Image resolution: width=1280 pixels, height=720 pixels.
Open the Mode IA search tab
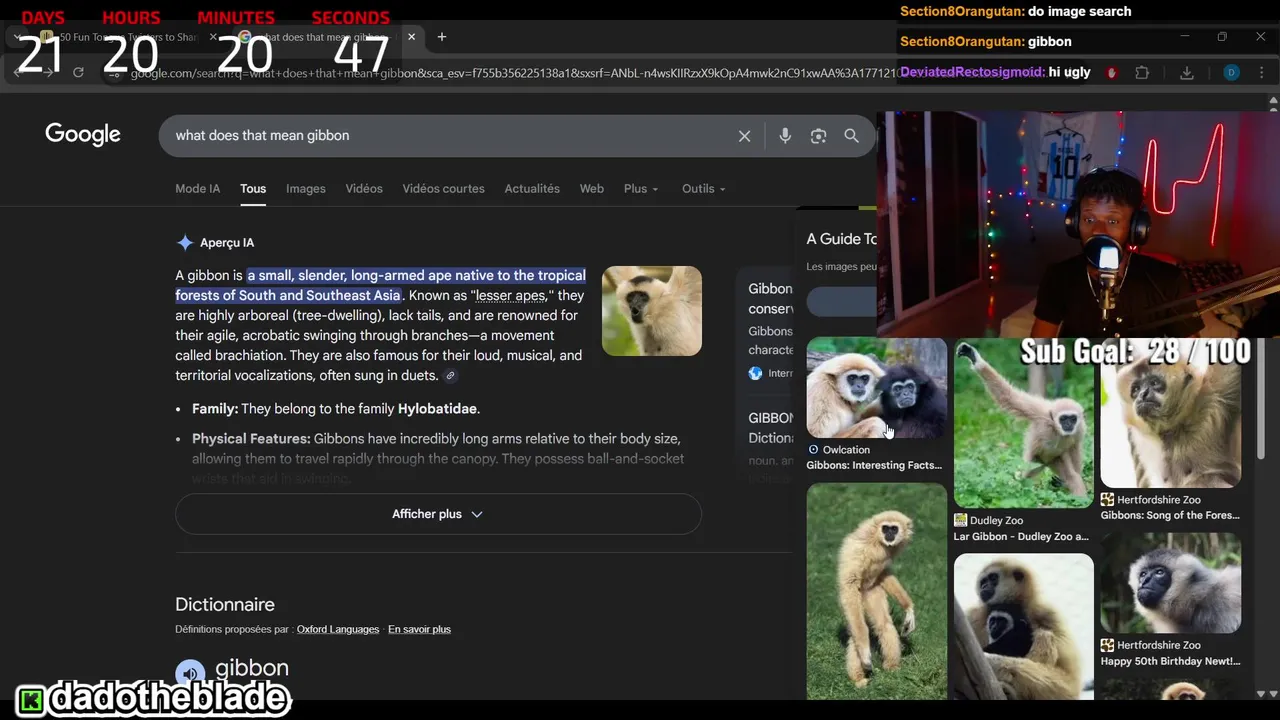coord(197,189)
